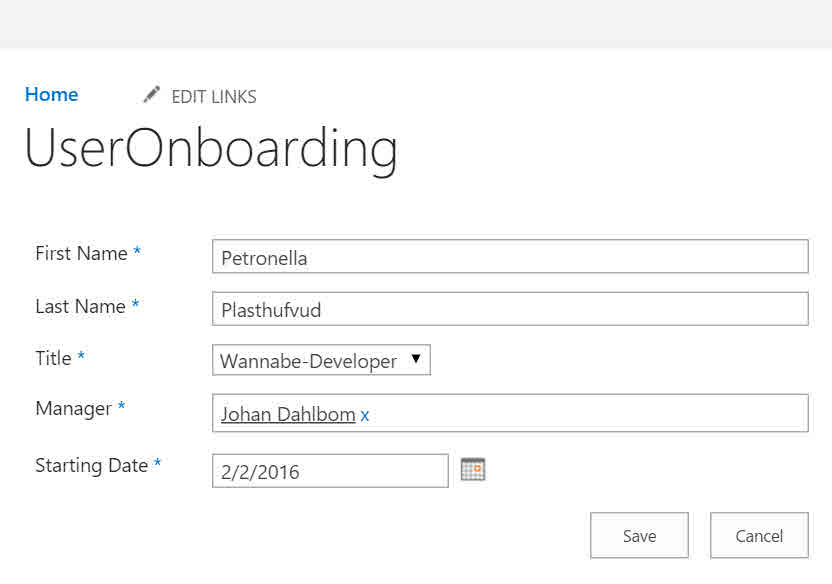Screen dimensions: 832x584
Task: Click the pencil icon beside EDIT LINKS
Action: click(151, 95)
